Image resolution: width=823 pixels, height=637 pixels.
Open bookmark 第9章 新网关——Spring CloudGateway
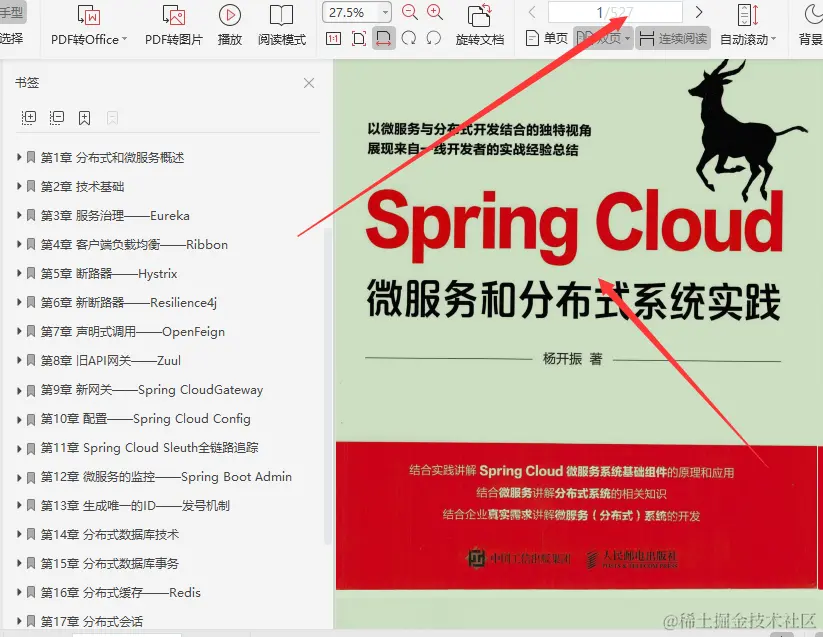[x=152, y=390]
